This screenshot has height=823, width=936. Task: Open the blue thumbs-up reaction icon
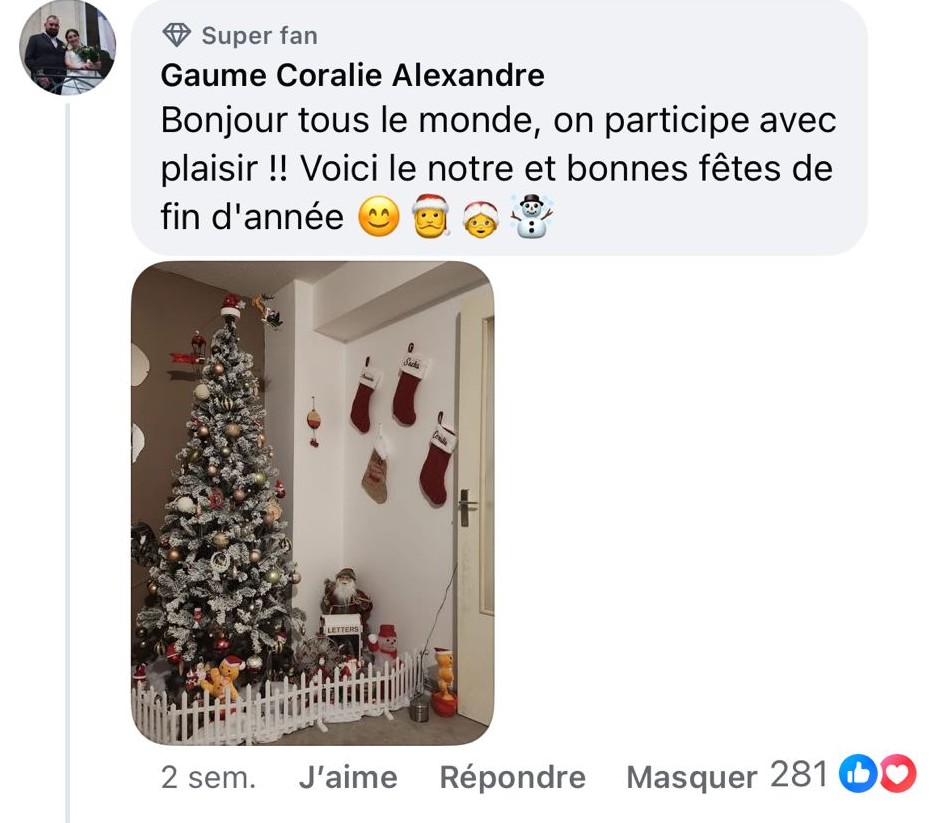pos(858,774)
